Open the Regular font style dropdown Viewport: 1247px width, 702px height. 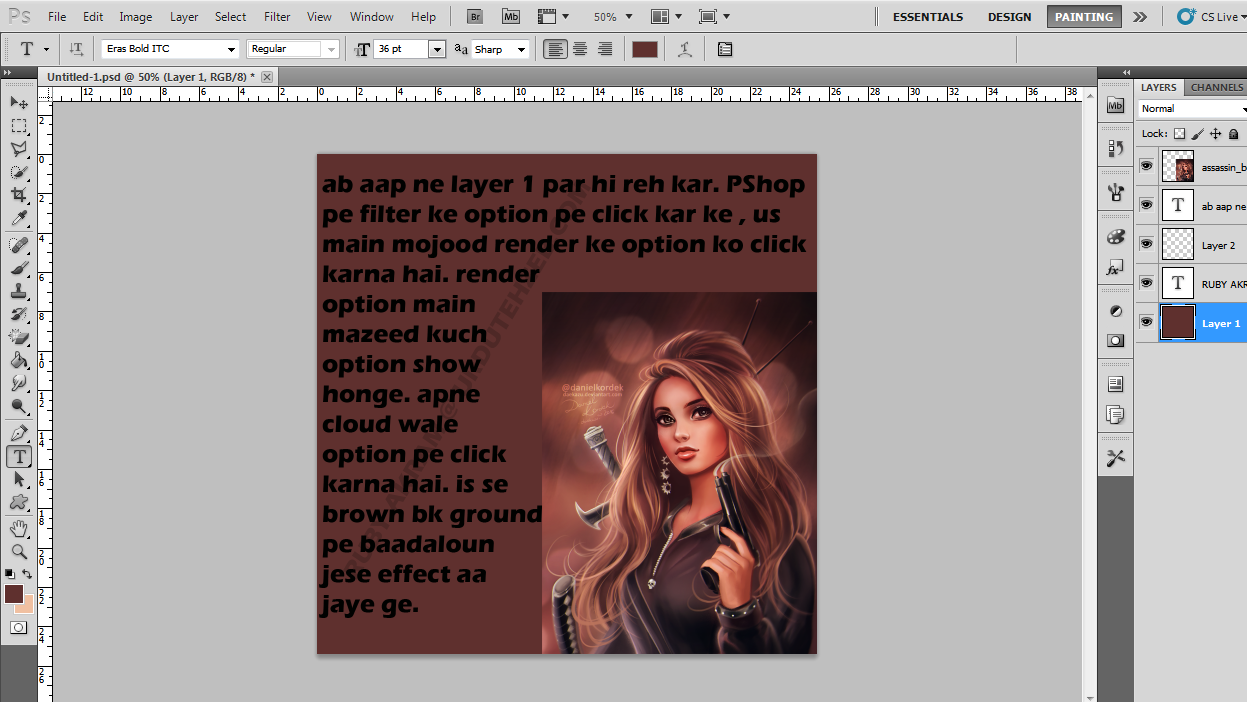331,49
